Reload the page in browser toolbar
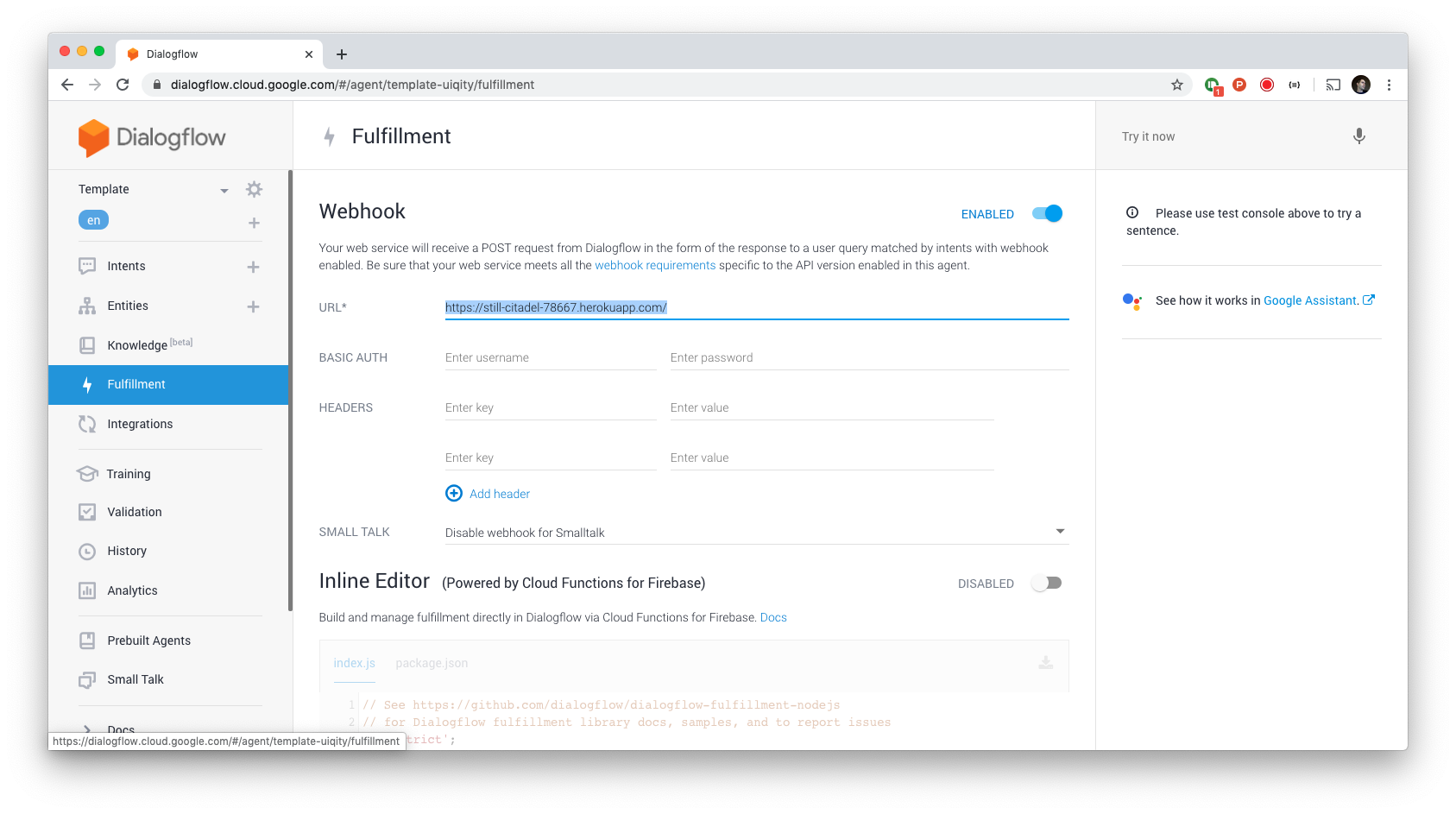 (123, 85)
